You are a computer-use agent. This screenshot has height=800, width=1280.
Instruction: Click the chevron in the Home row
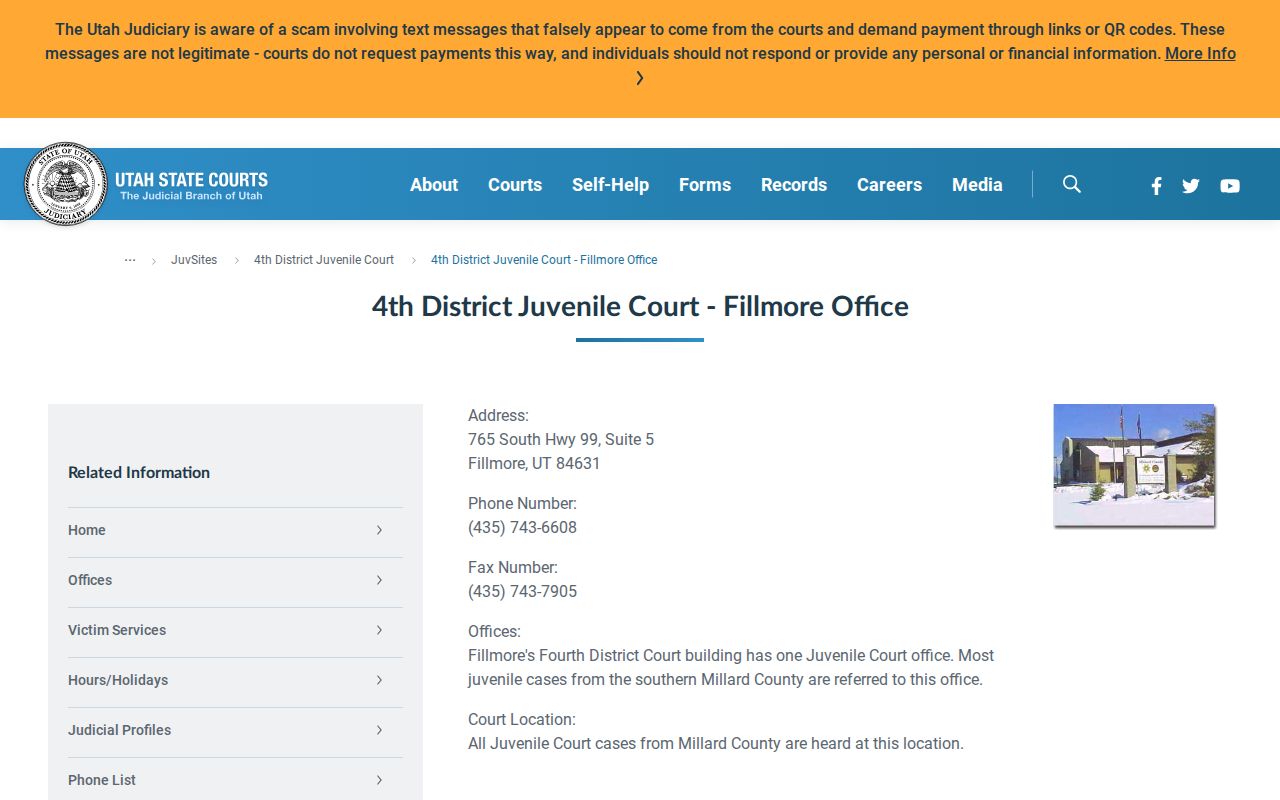[379, 530]
